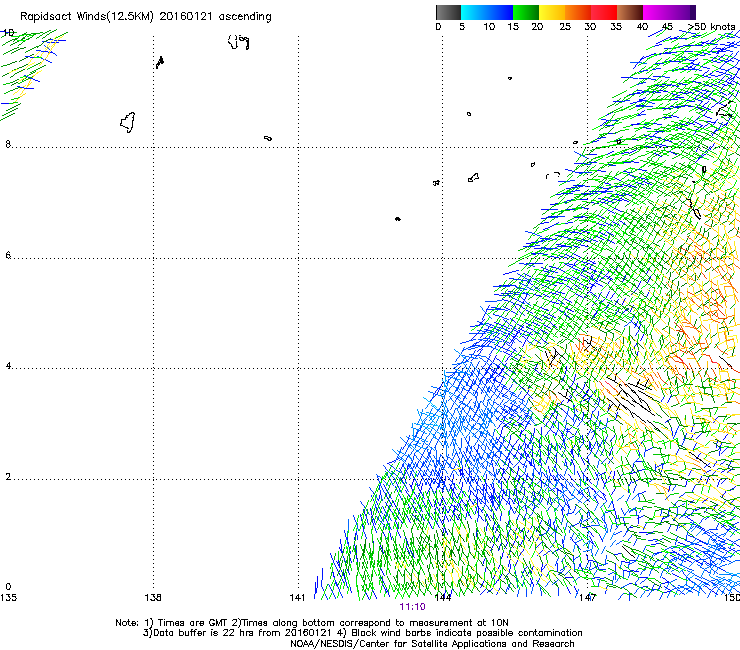Click the '2' latitude axis label
Viewport: 740px width, 650px height.
(8, 477)
